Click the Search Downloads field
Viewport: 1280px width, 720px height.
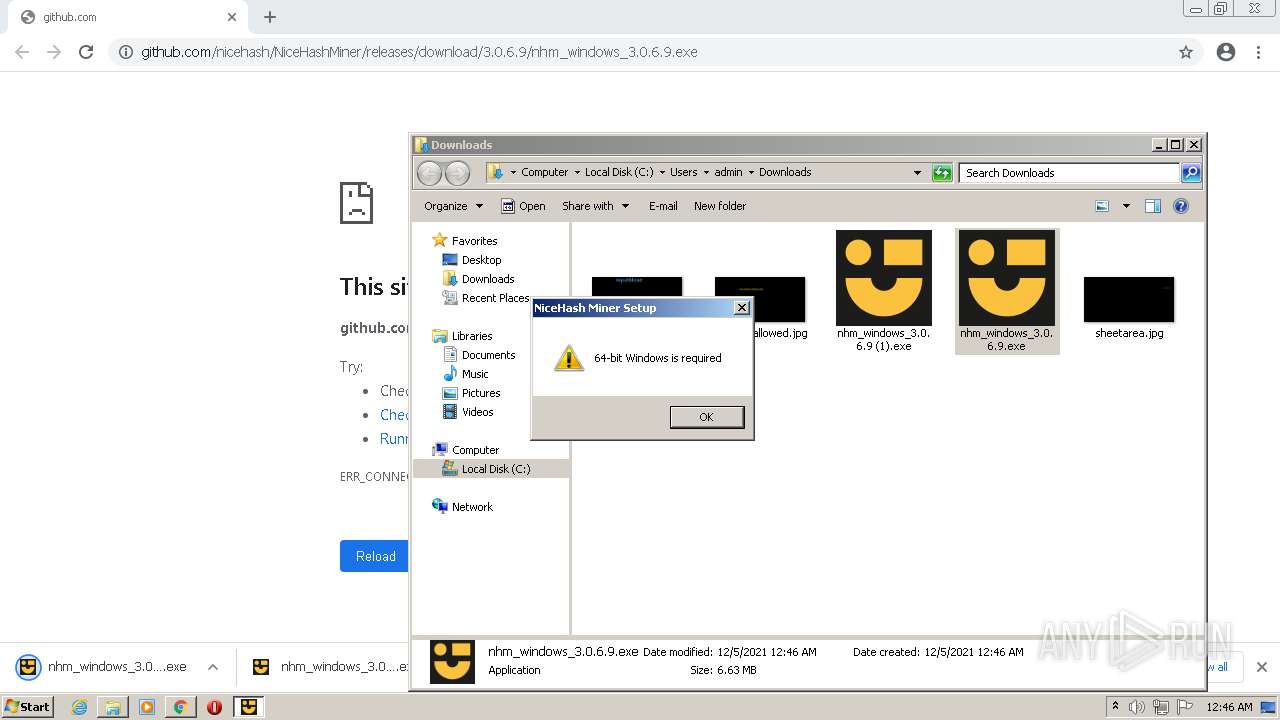[1069, 173]
